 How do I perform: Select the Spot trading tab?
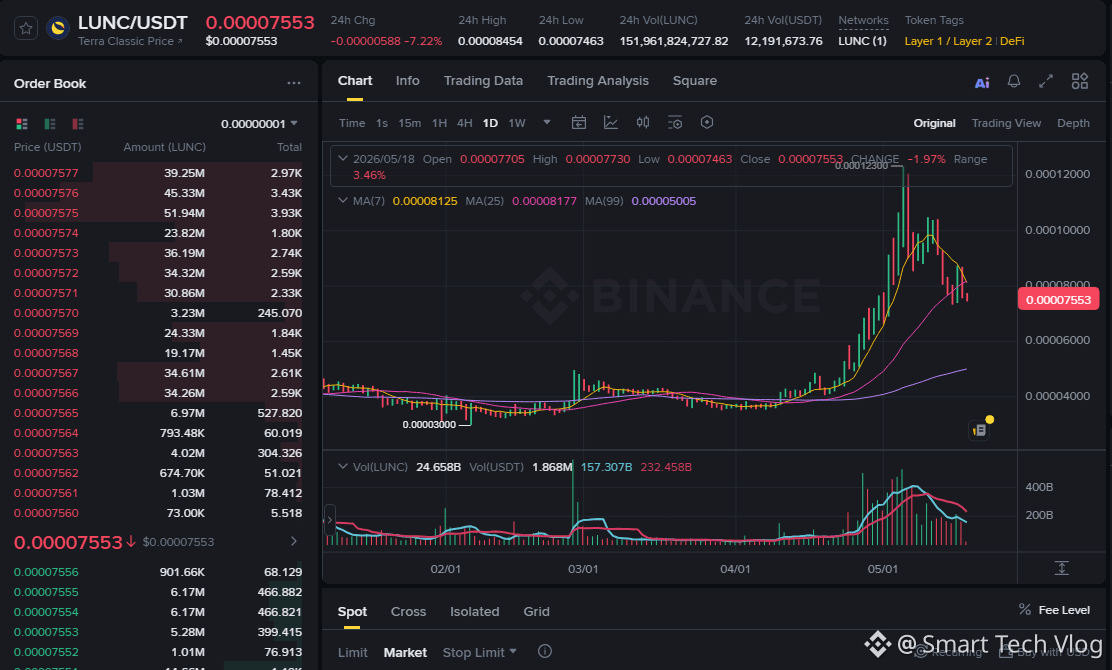click(x=352, y=612)
